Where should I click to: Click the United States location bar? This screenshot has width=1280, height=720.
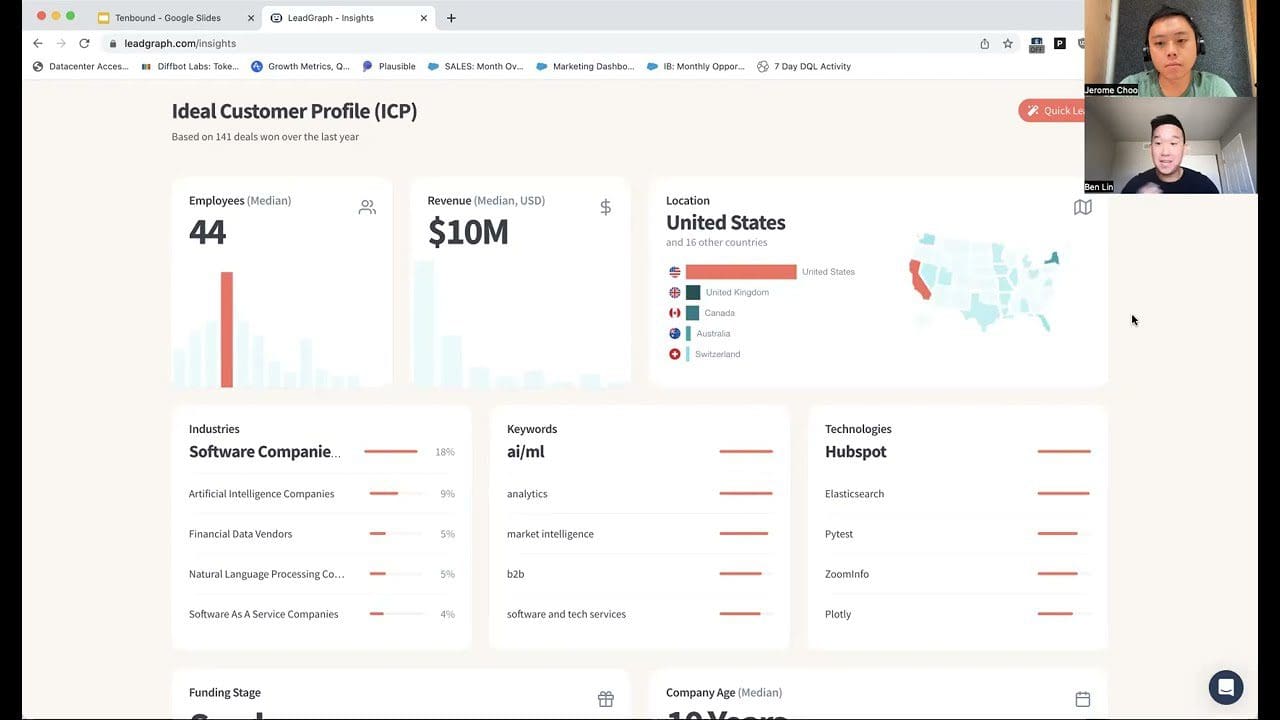[741, 272]
